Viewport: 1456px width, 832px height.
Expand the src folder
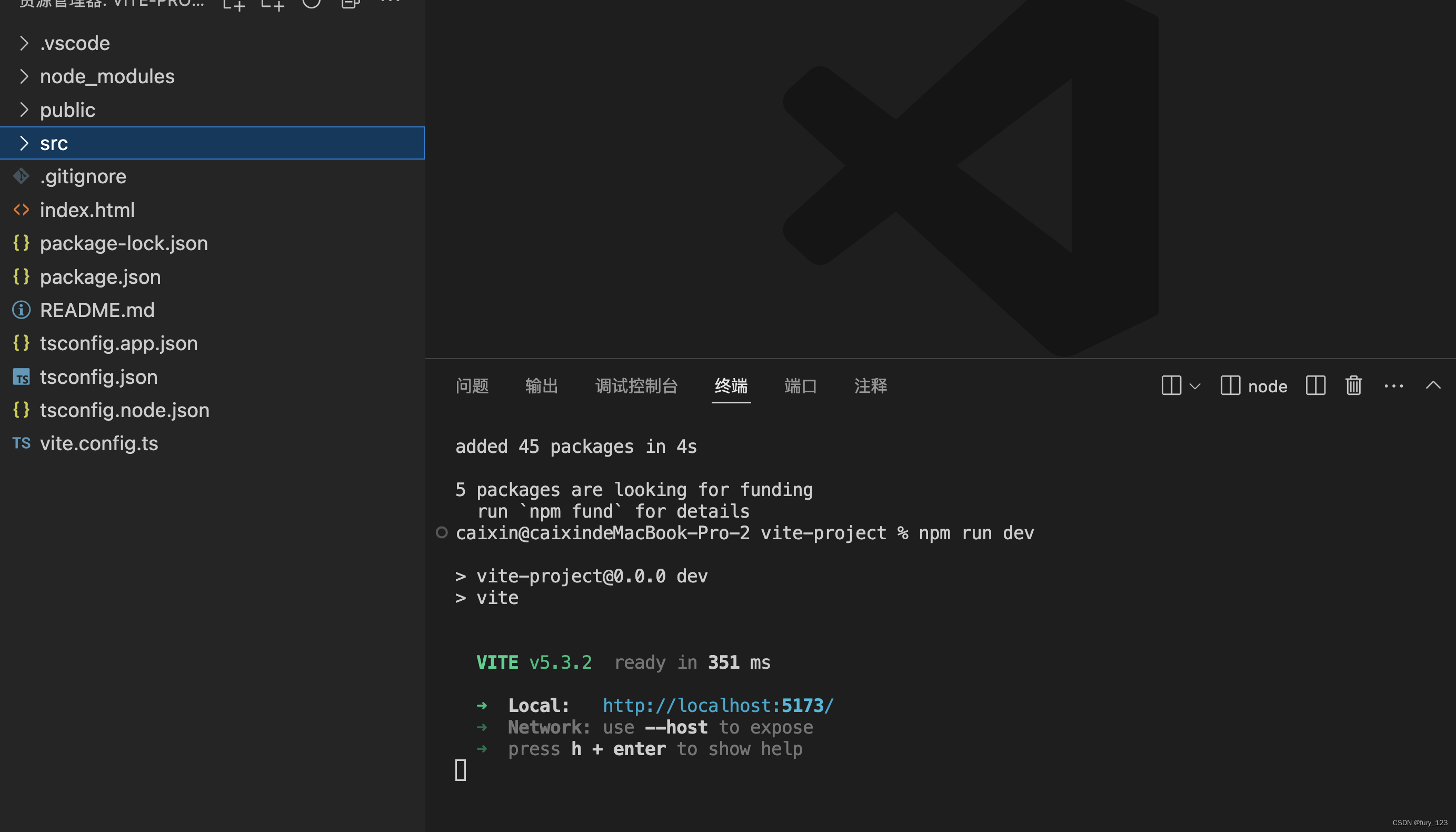tap(54, 143)
